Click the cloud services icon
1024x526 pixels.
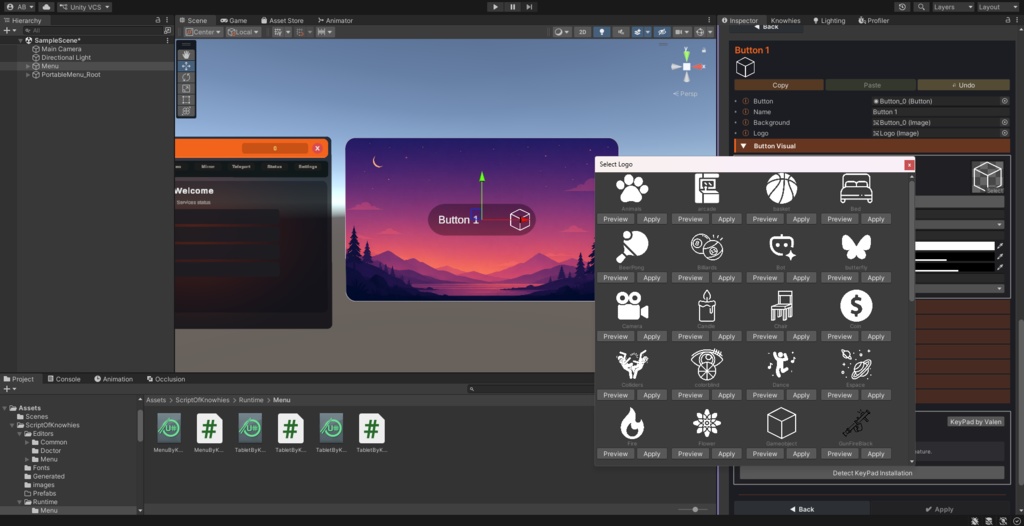pyautogui.click(x=46, y=7)
